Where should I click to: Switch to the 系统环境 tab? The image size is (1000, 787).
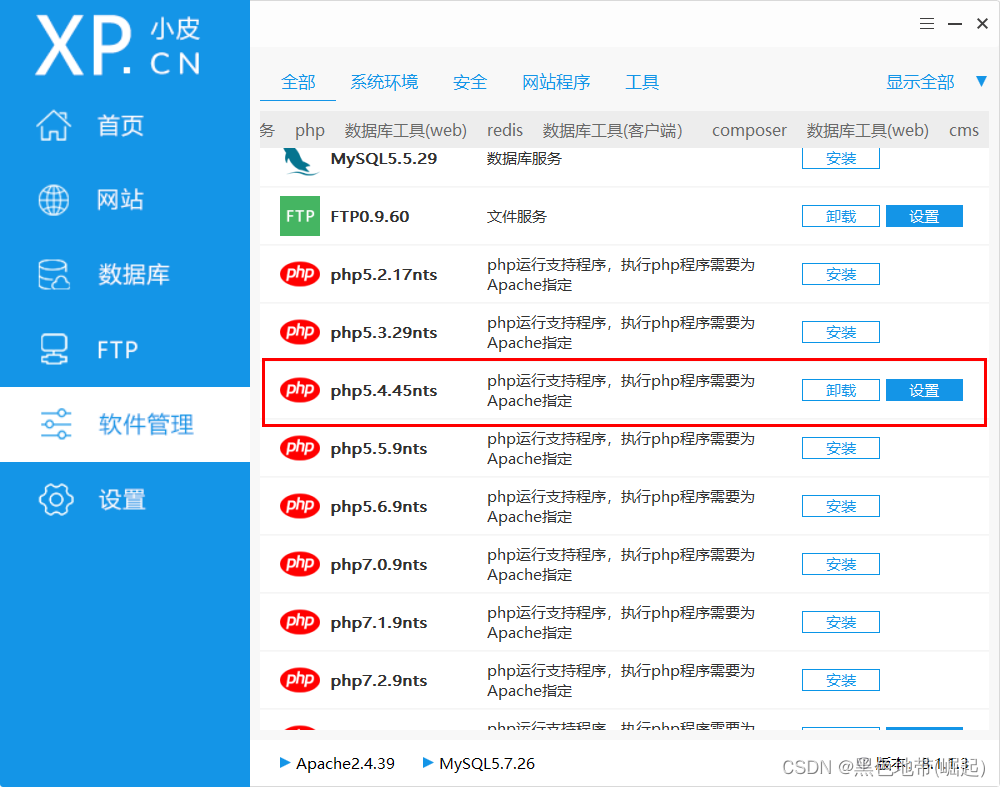pos(384,82)
